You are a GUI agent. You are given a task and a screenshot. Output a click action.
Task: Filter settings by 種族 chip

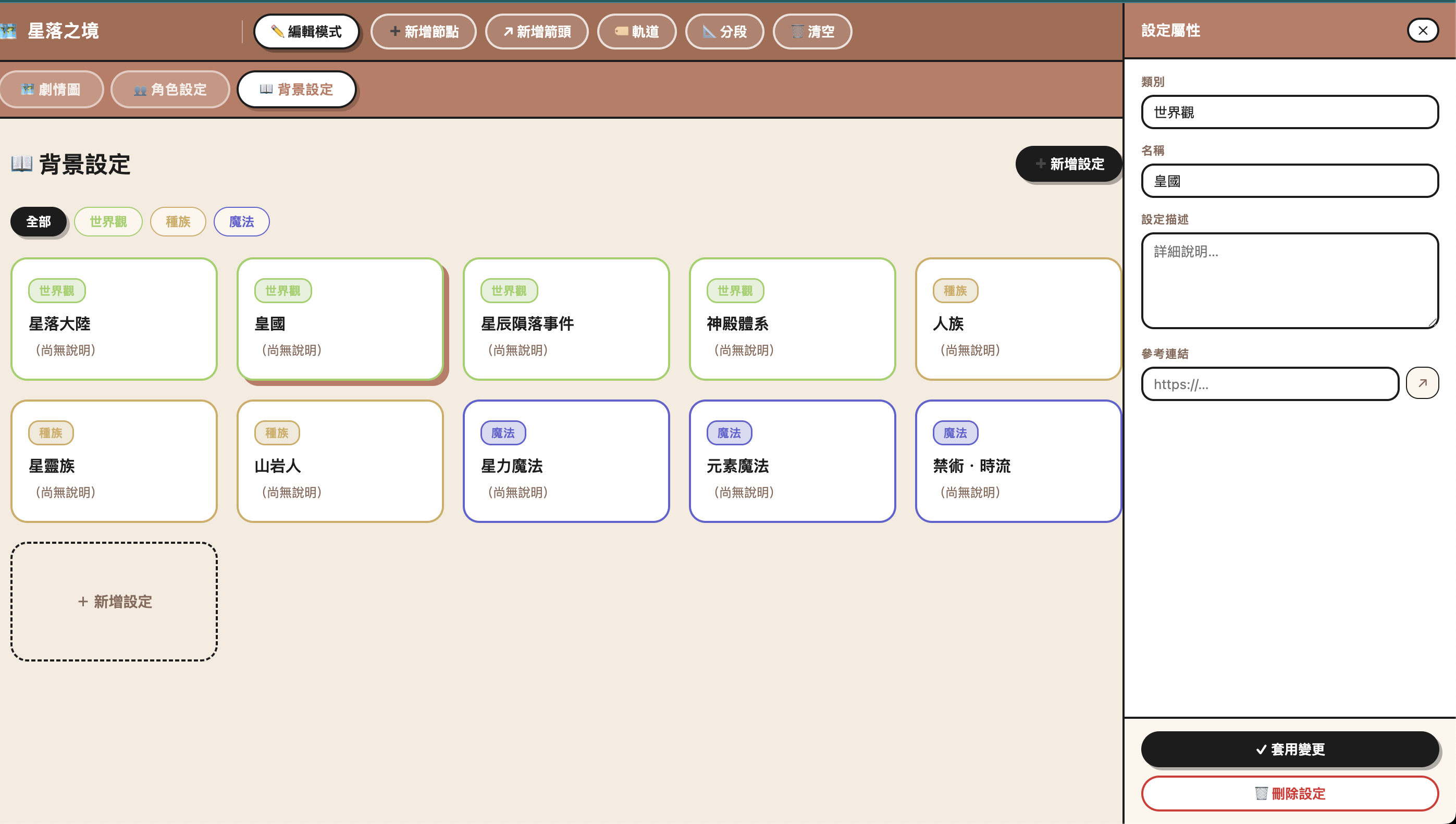click(178, 222)
